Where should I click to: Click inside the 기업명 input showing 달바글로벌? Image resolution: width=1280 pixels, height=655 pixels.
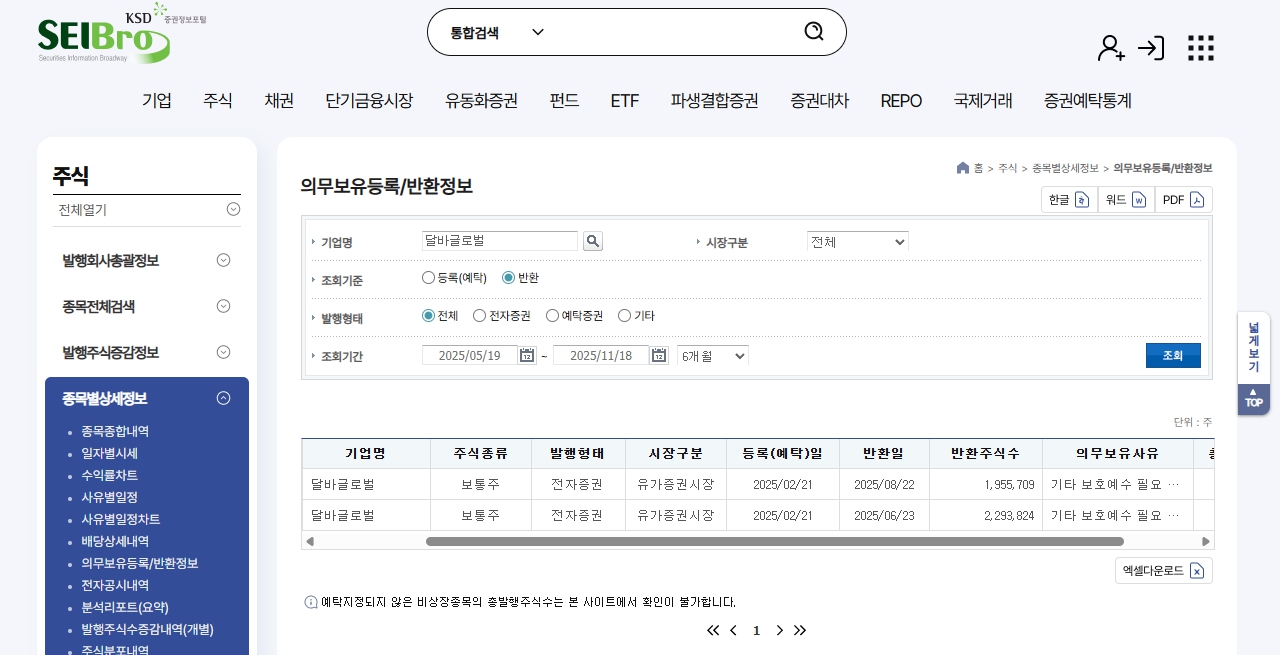pyautogui.click(x=498, y=241)
